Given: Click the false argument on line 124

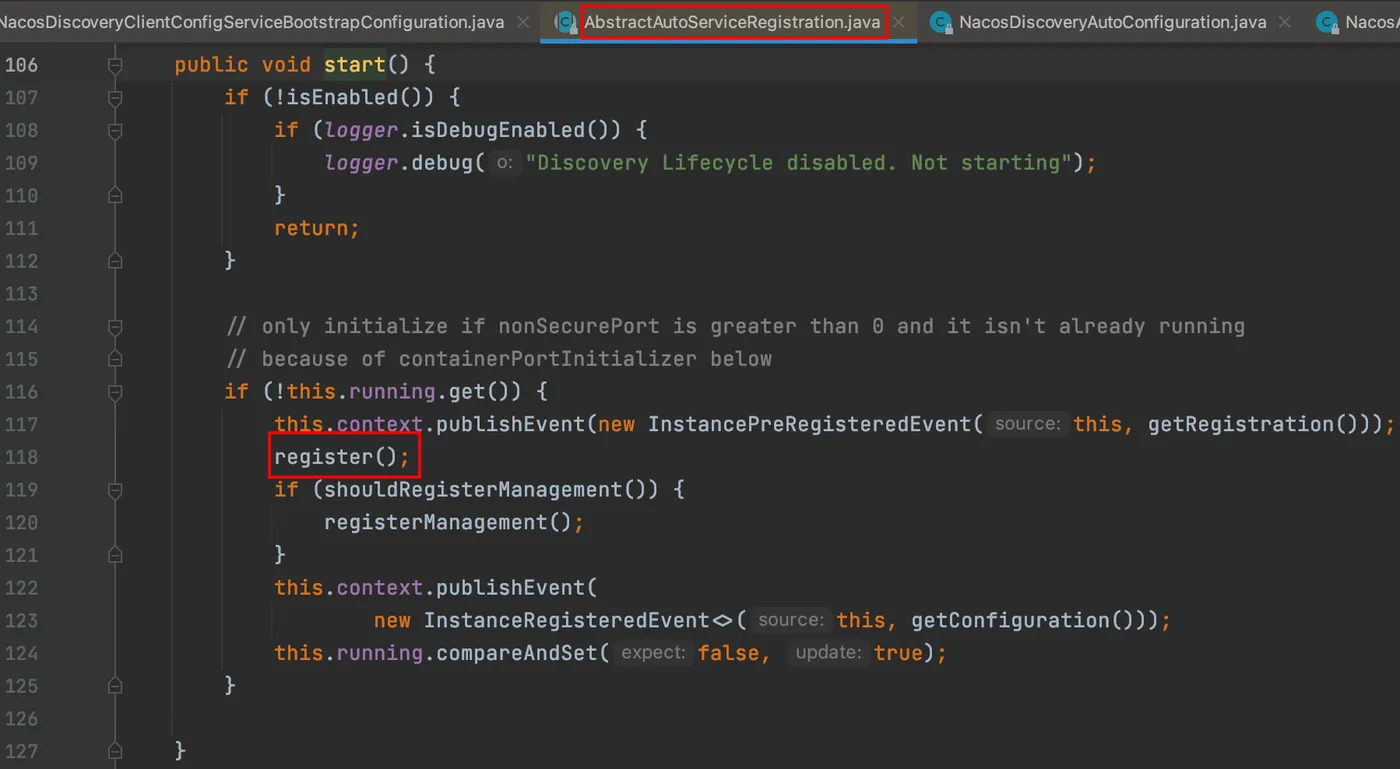Looking at the screenshot, I should click(x=728, y=653).
